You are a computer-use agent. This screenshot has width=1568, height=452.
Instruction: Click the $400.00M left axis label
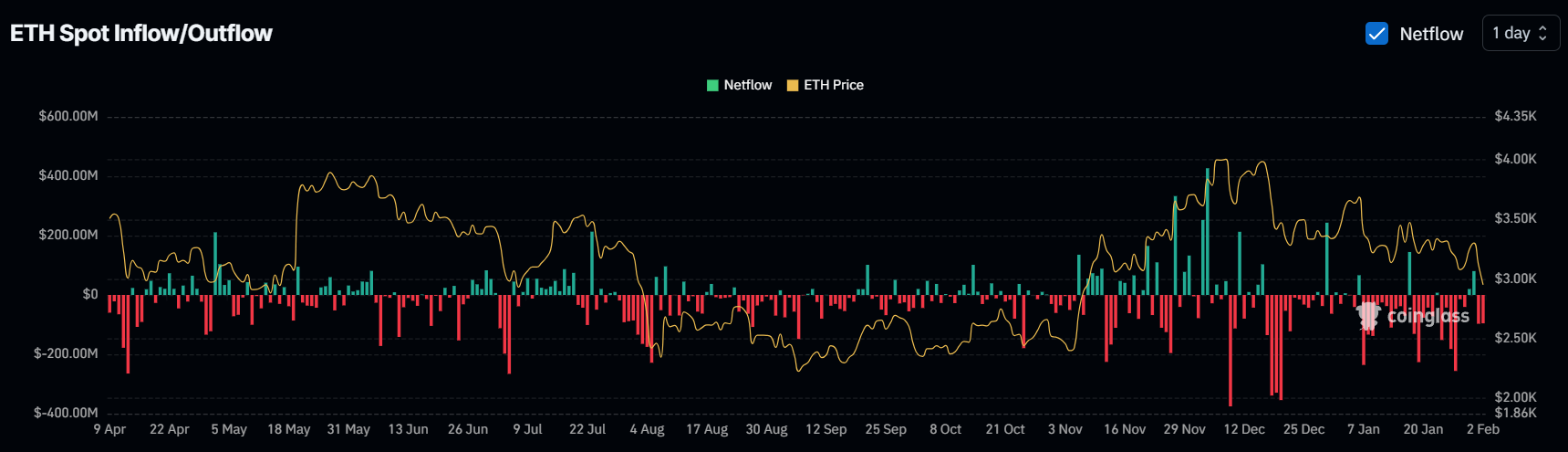coord(68,175)
